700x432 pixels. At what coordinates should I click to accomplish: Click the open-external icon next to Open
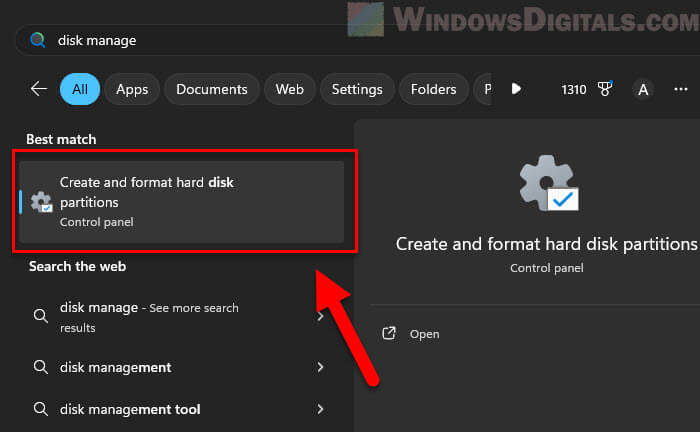coord(389,333)
